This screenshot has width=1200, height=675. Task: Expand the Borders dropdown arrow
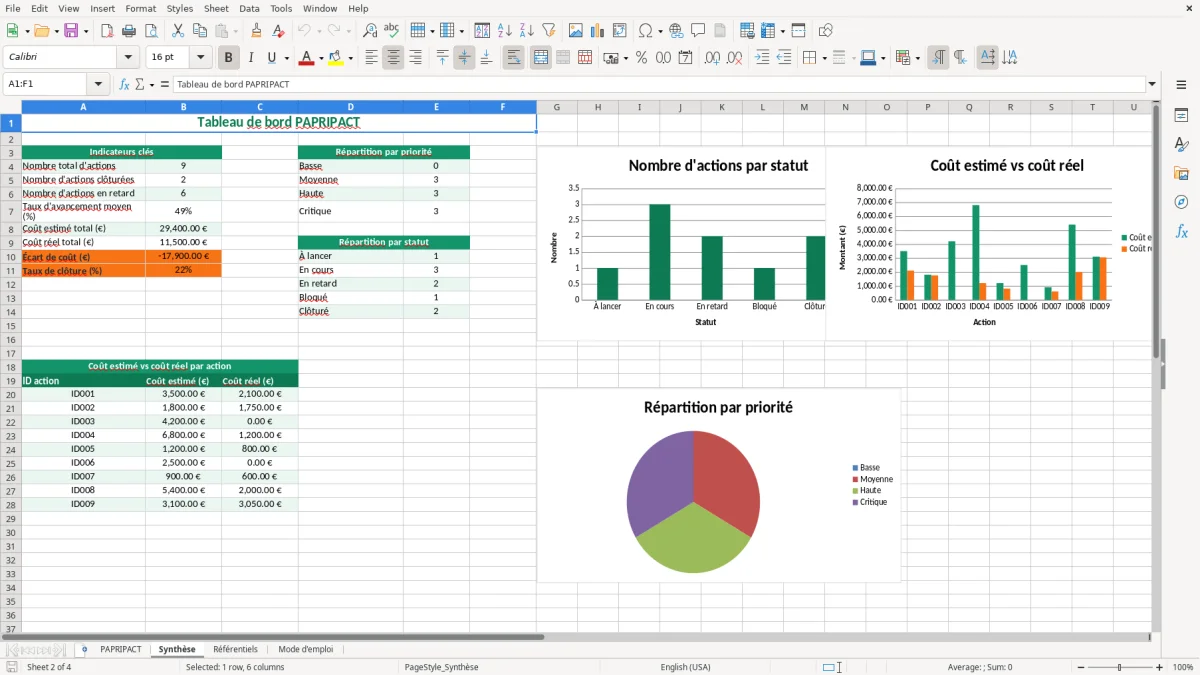pos(824,58)
